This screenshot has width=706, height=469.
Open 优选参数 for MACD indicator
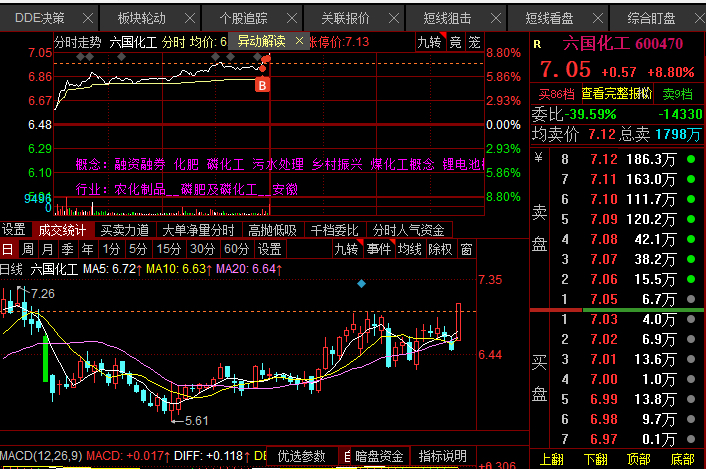tap(302, 456)
